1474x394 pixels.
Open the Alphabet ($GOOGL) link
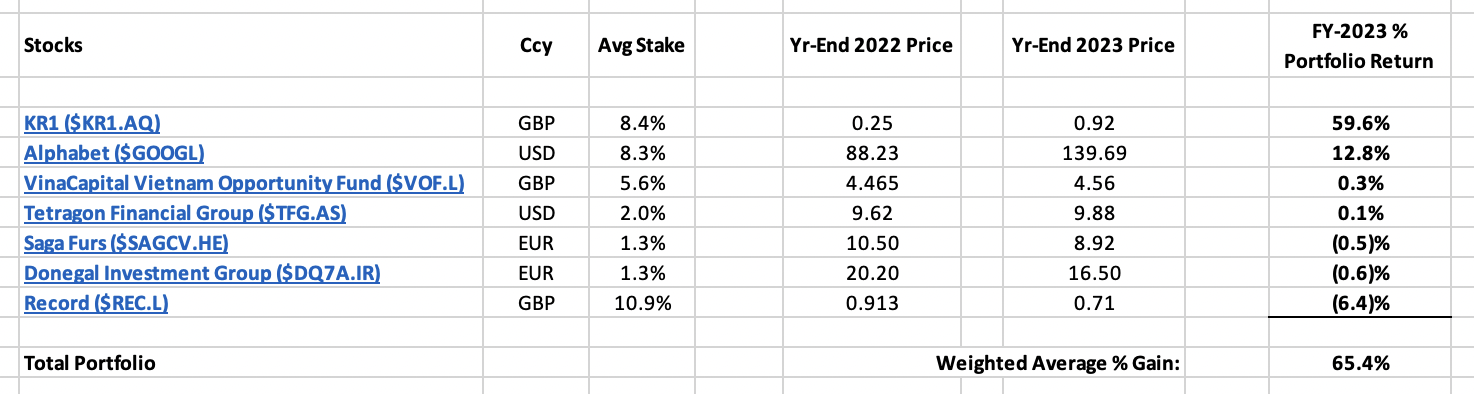pos(107,153)
